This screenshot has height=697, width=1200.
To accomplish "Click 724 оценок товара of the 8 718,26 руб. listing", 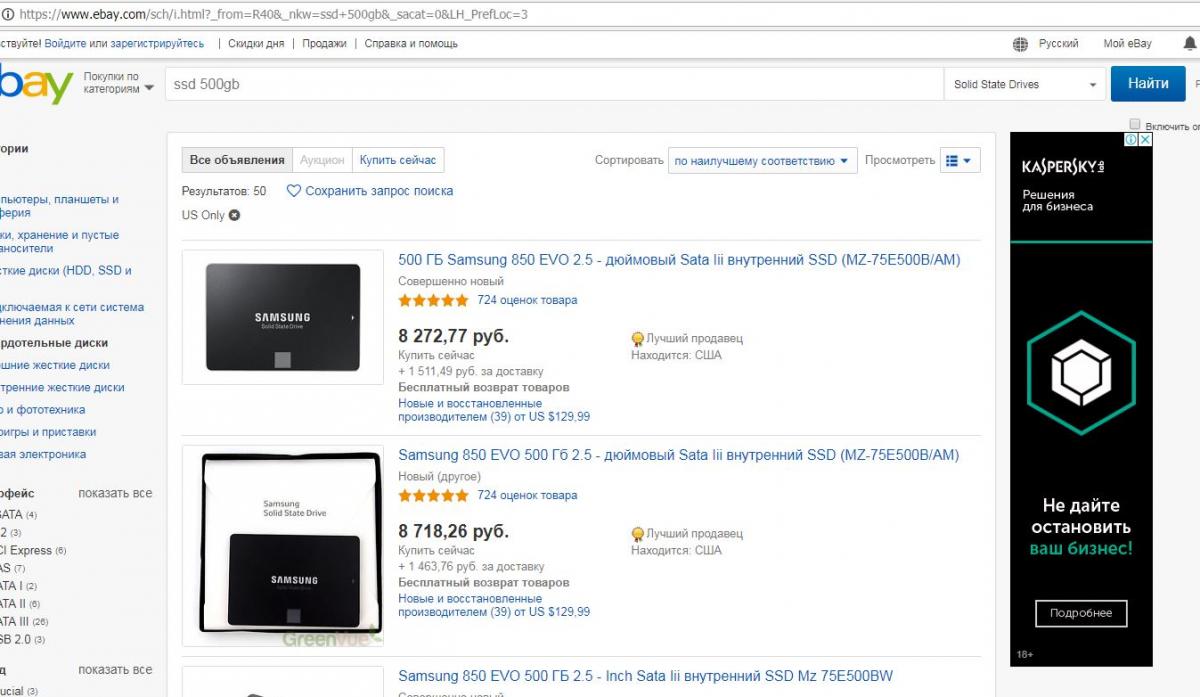I will pos(527,495).
